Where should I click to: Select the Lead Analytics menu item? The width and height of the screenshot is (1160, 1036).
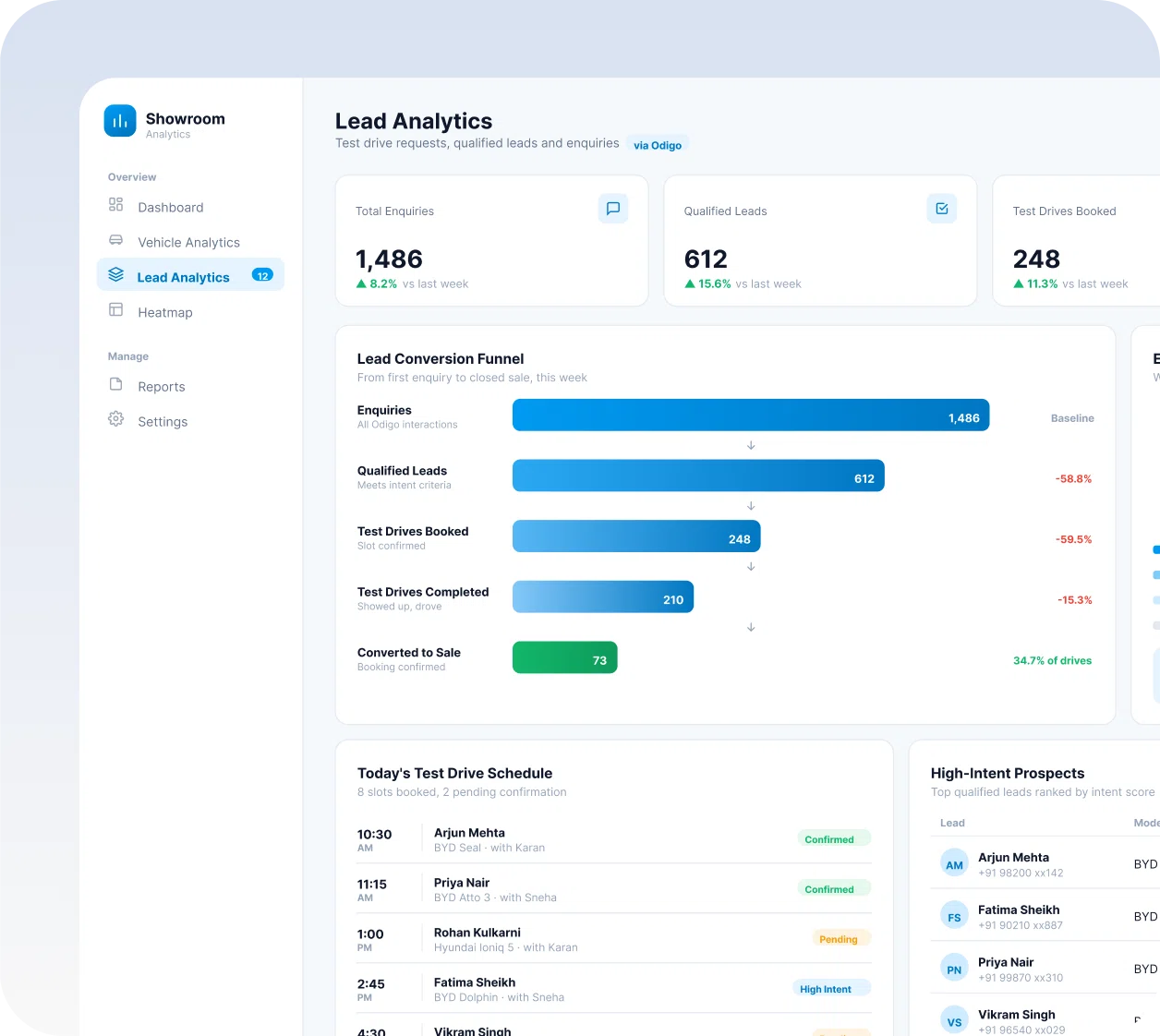click(190, 276)
